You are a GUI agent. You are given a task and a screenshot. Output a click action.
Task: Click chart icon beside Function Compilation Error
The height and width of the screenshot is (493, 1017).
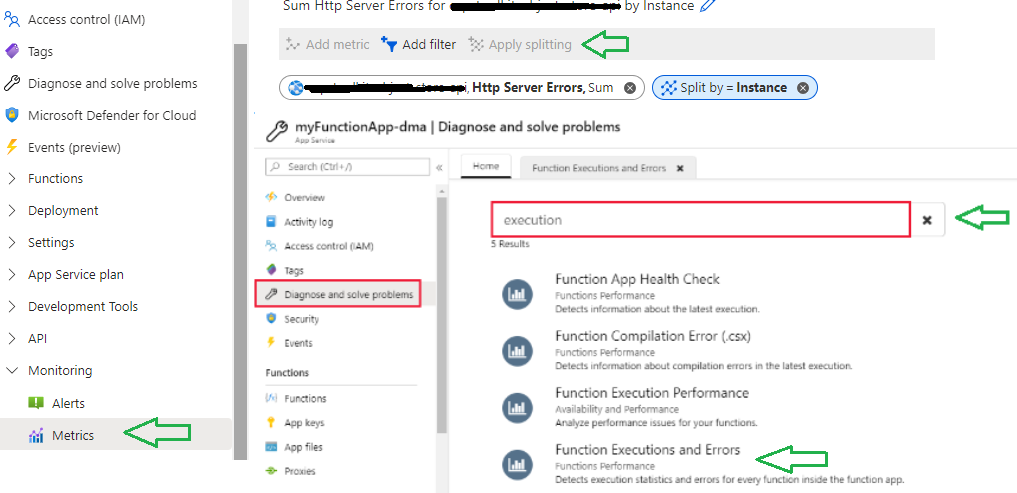517,351
